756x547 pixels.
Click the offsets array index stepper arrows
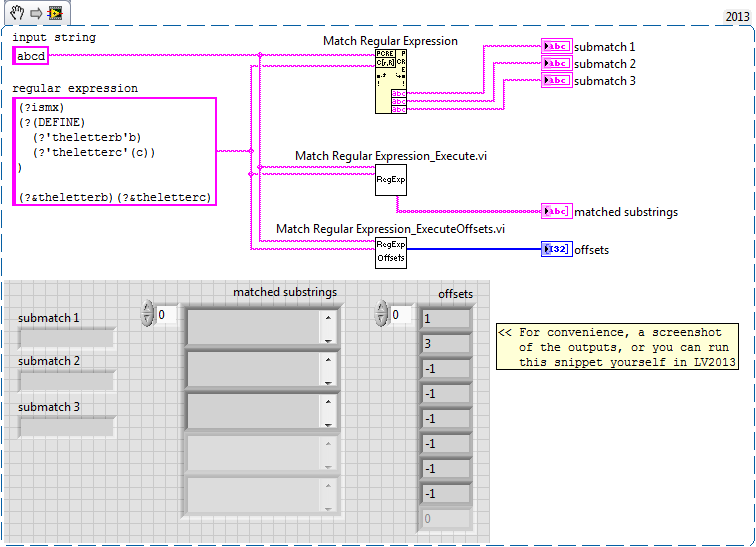coord(380,314)
